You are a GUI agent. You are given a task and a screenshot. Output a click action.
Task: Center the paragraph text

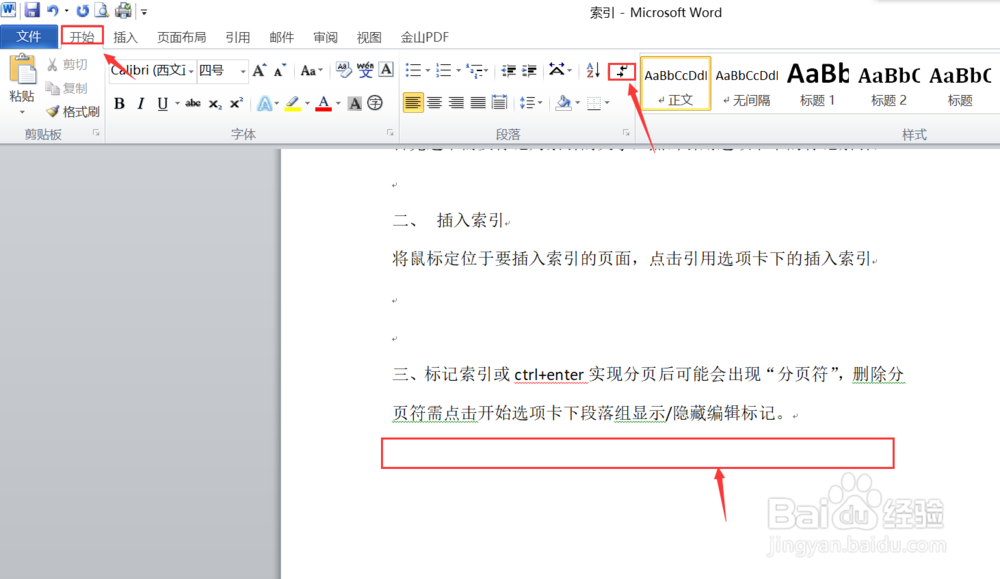tap(434, 102)
